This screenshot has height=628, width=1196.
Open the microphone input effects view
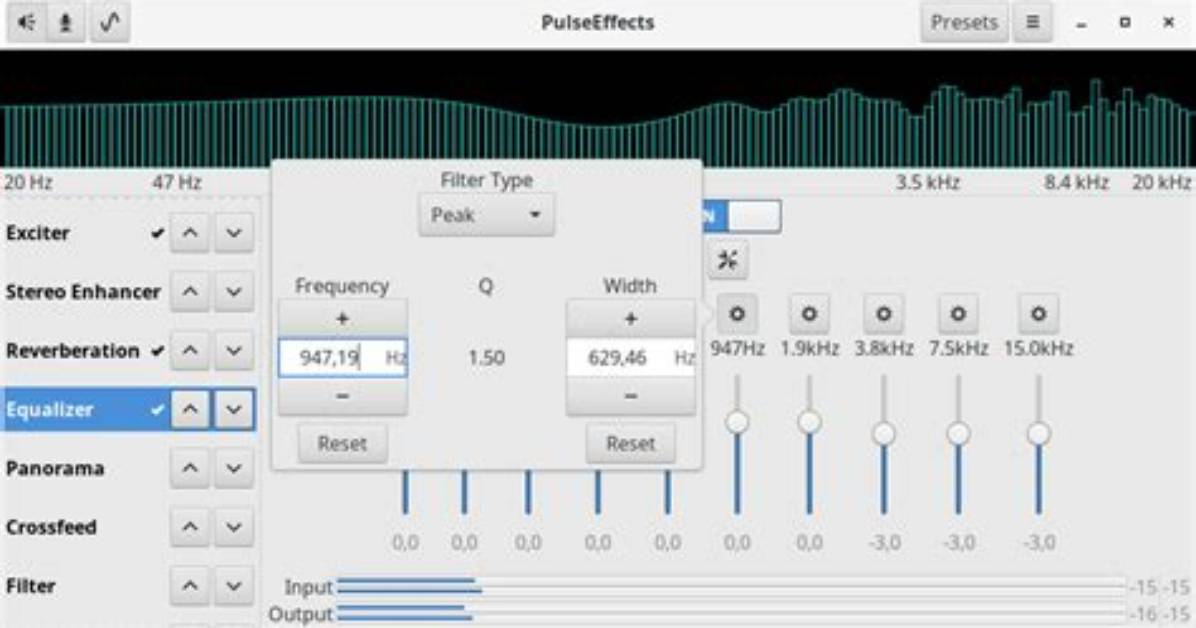(66, 22)
